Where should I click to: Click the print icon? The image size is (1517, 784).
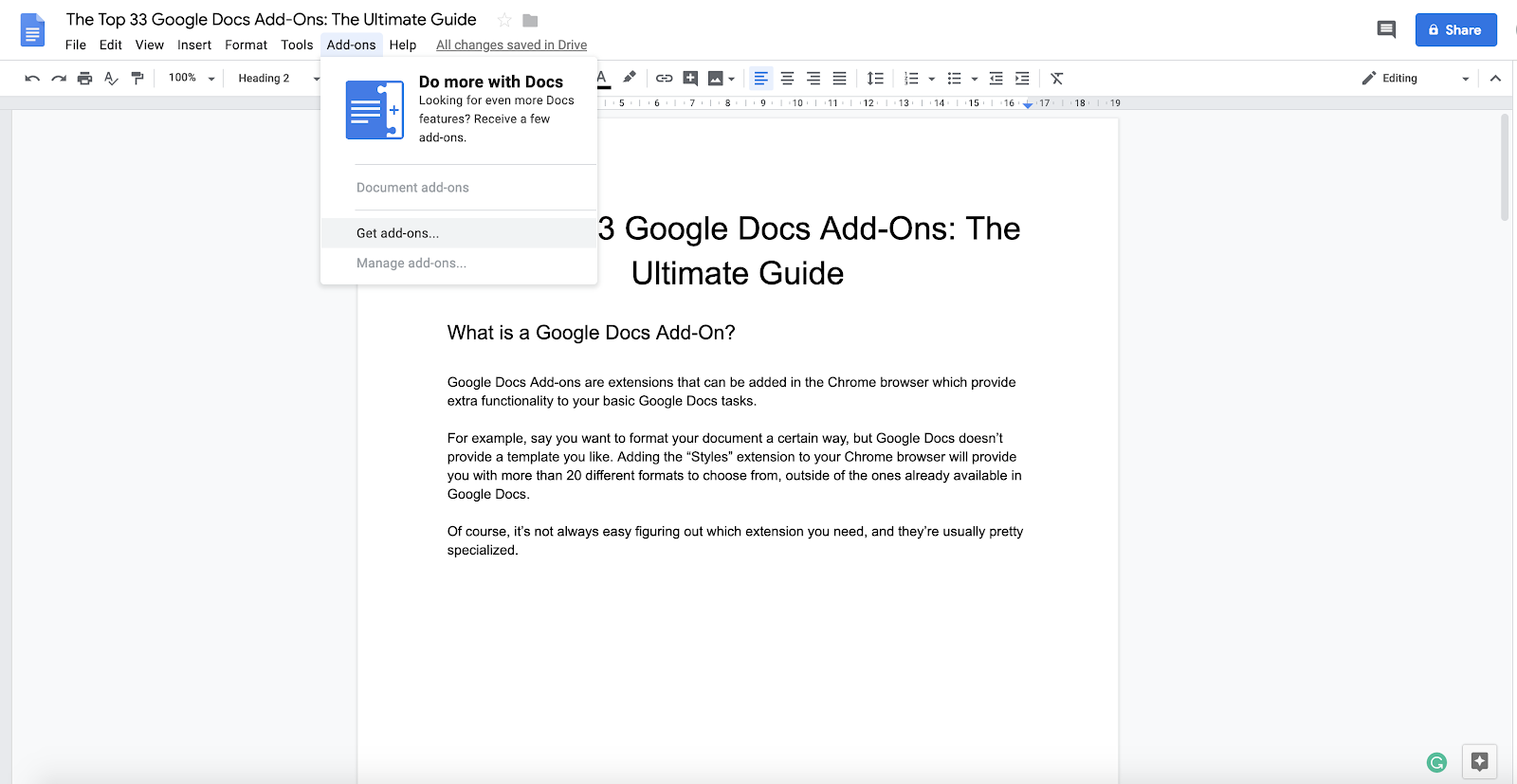point(85,79)
